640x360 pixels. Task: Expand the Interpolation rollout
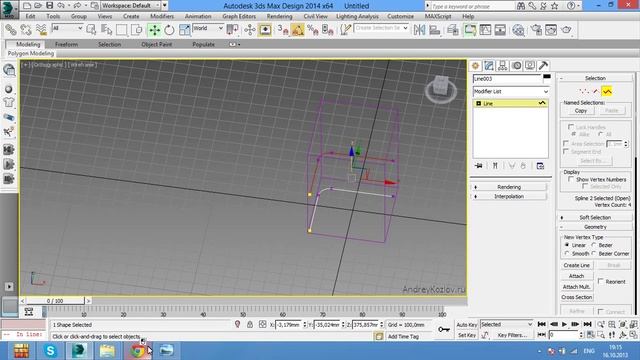(x=509, y=196)
